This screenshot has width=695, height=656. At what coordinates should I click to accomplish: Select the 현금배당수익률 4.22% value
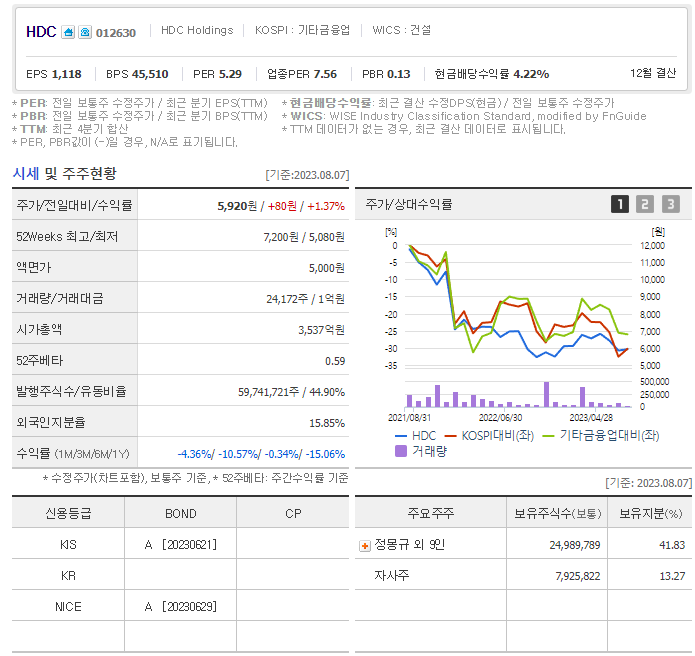click(492, 74)
